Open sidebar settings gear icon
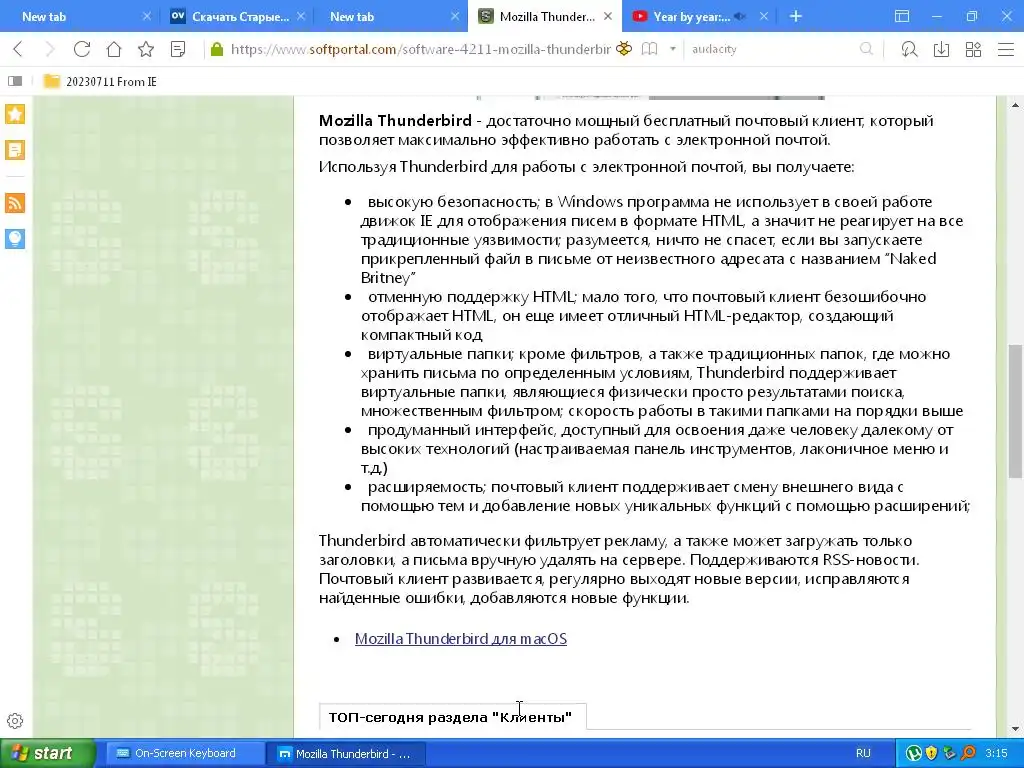Viewport: 1024px width, 768px height. click(x=15, y=721)
